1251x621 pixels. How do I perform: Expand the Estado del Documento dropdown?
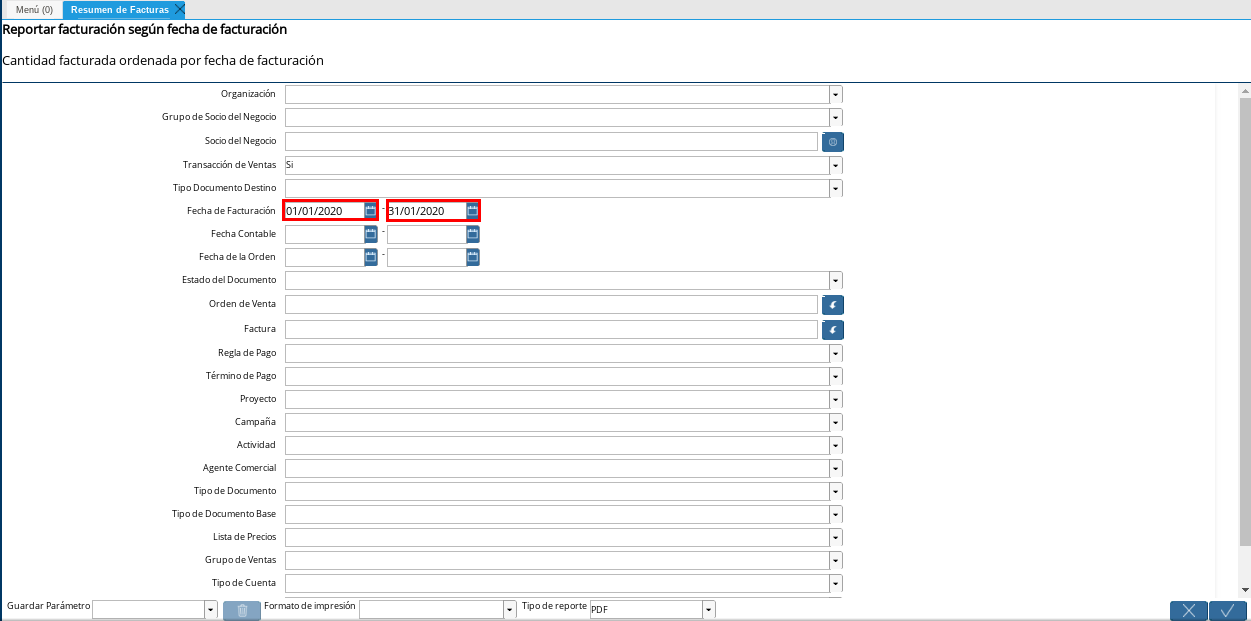835,281
